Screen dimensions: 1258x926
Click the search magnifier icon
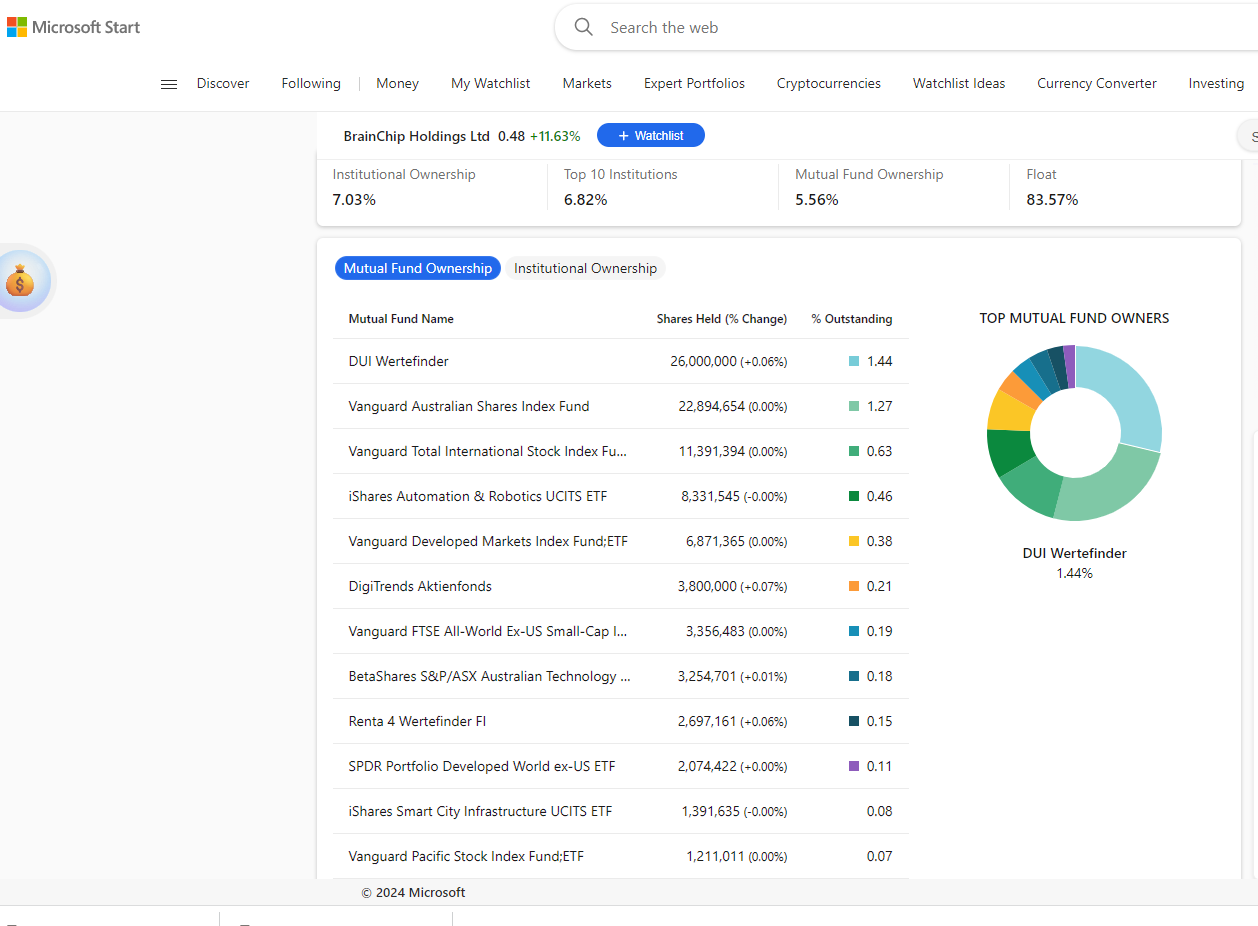coord(584,27)
